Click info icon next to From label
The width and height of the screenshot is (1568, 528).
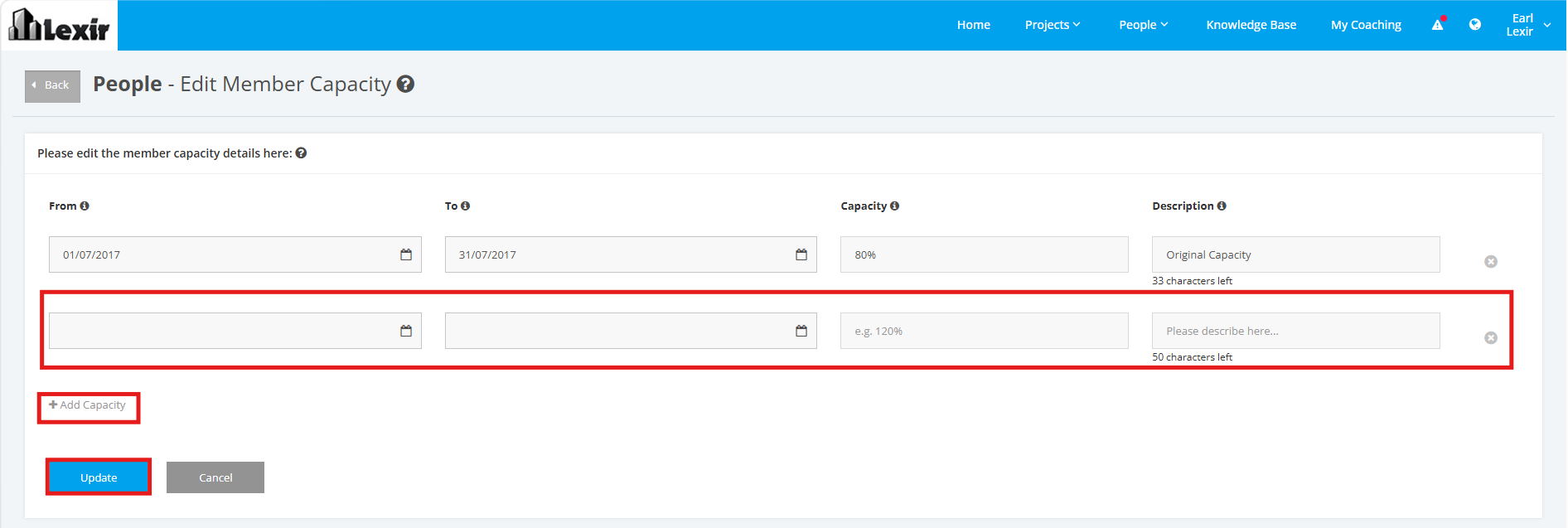pyautogui.click(x=85, y=206)
